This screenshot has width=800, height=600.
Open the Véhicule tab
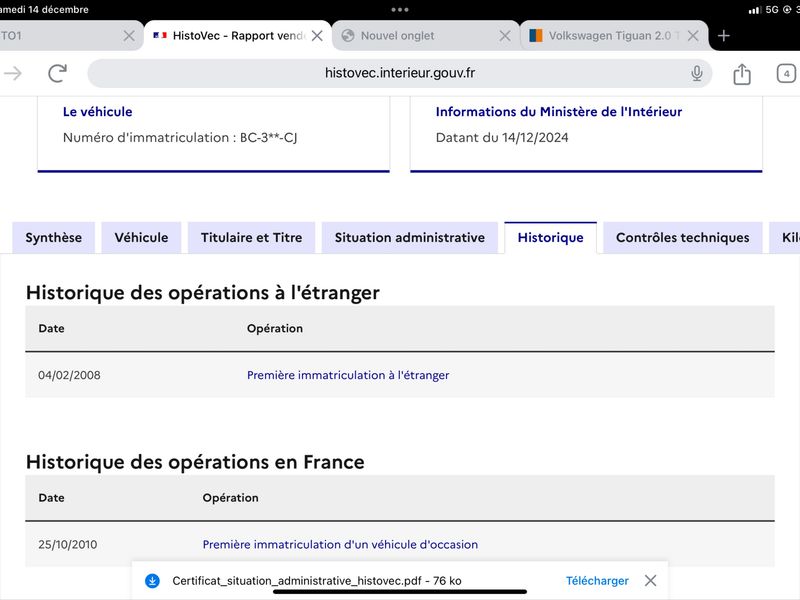click(x=141, y=238)
